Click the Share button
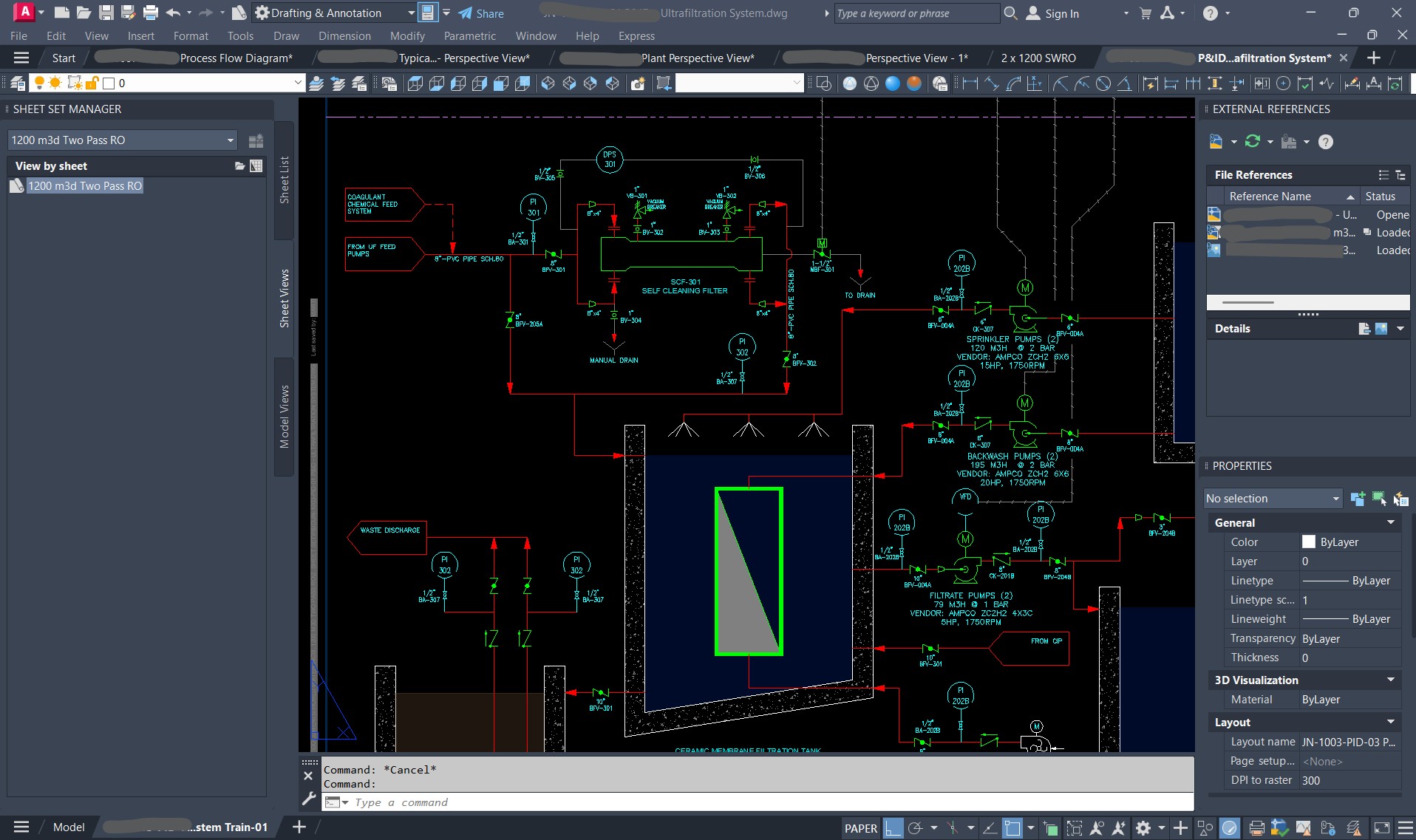This screenshot has height=840, width=1416. [481, 13]
